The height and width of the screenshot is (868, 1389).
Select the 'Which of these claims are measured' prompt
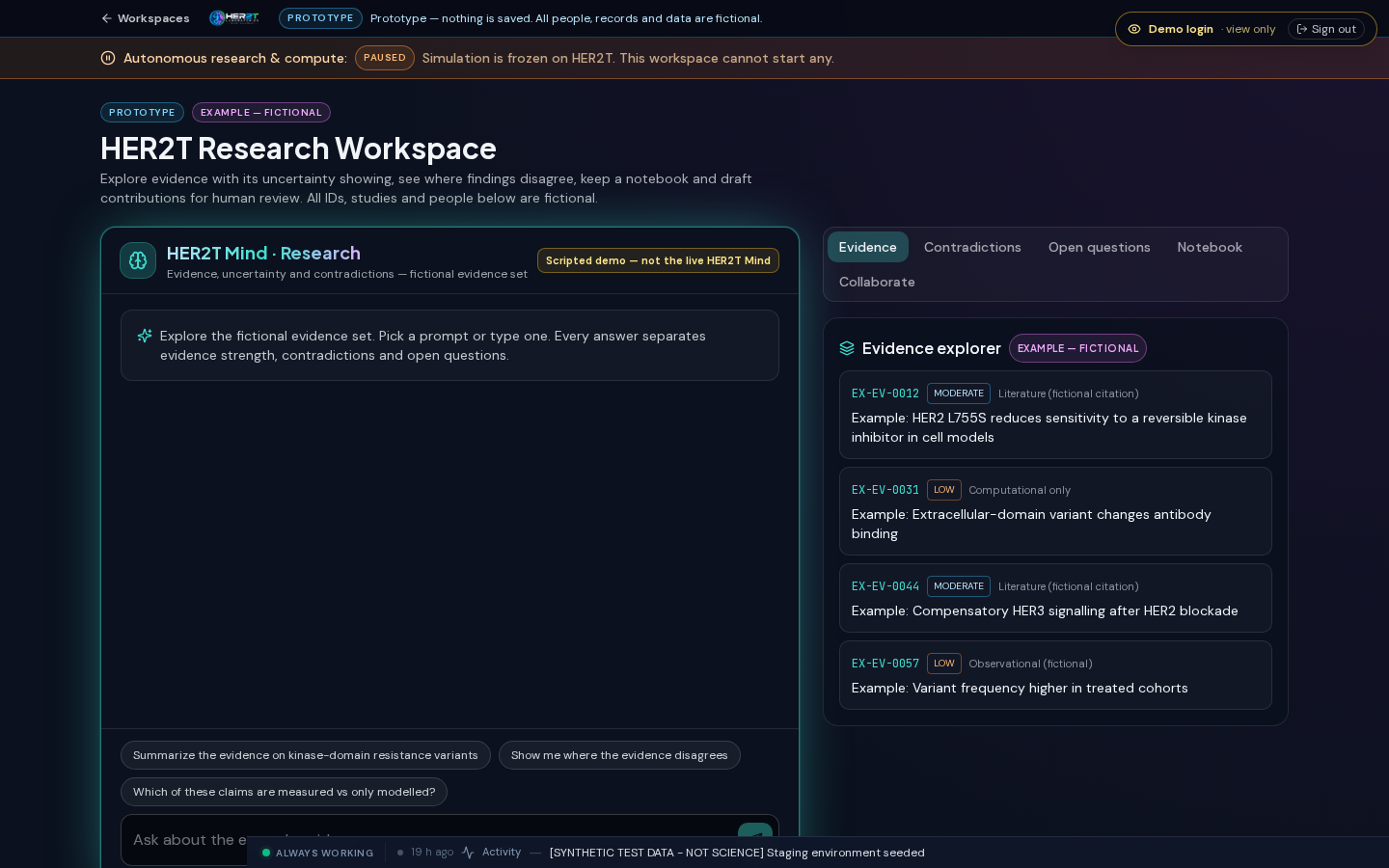pyautogui.click(x=284, y=792)
